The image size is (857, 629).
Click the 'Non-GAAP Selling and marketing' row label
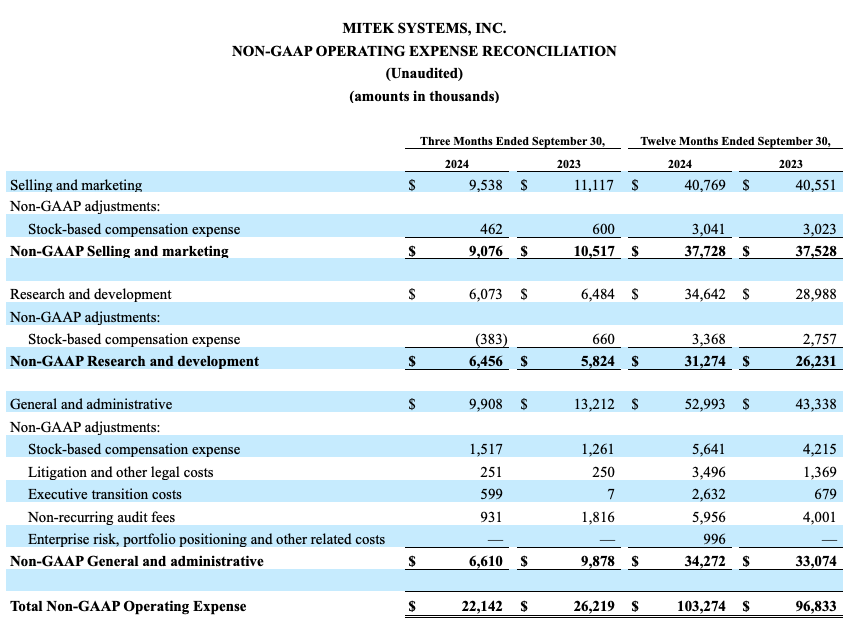click(119, 251)
